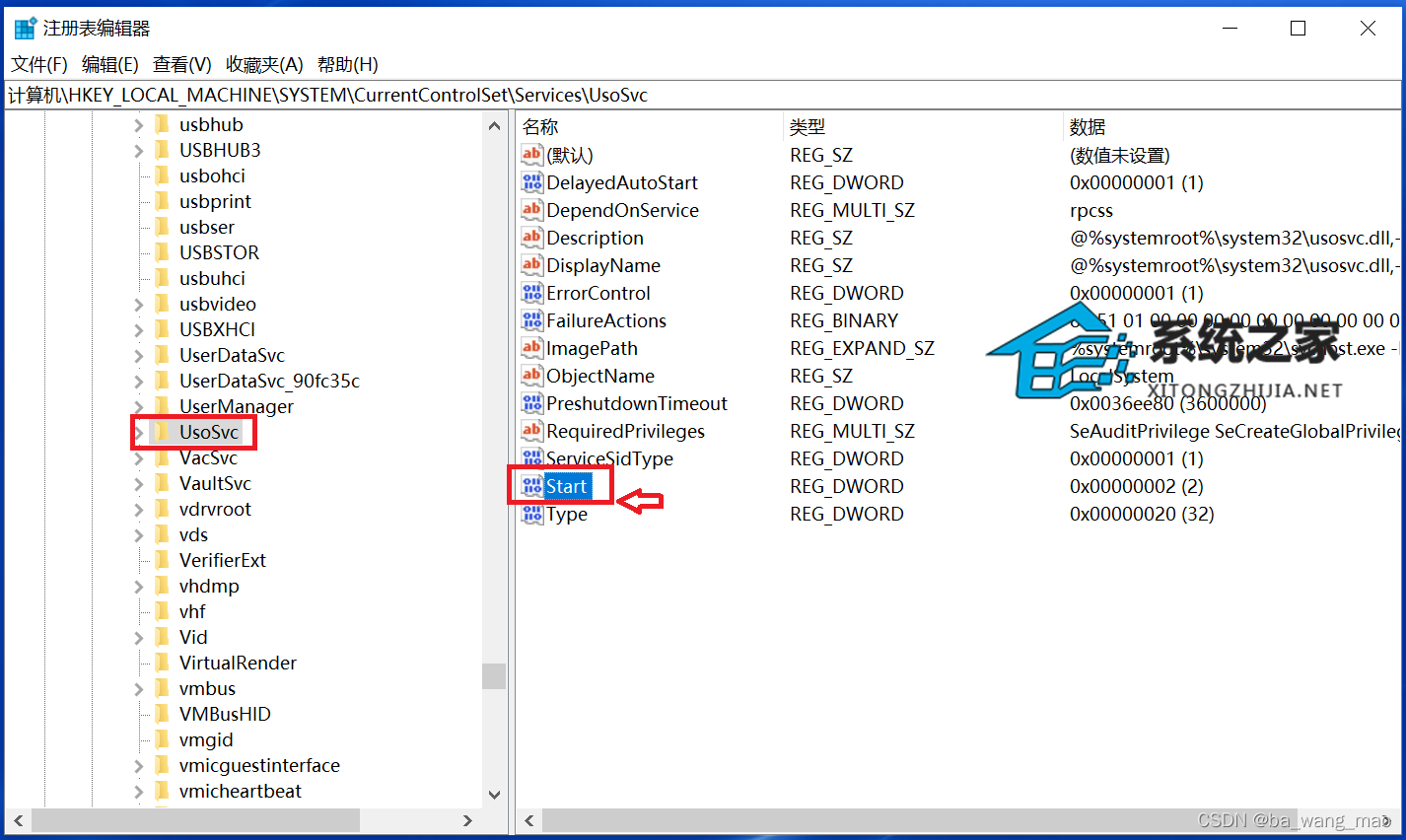Expand the UserDataSvc tree node

coord(138,355)
